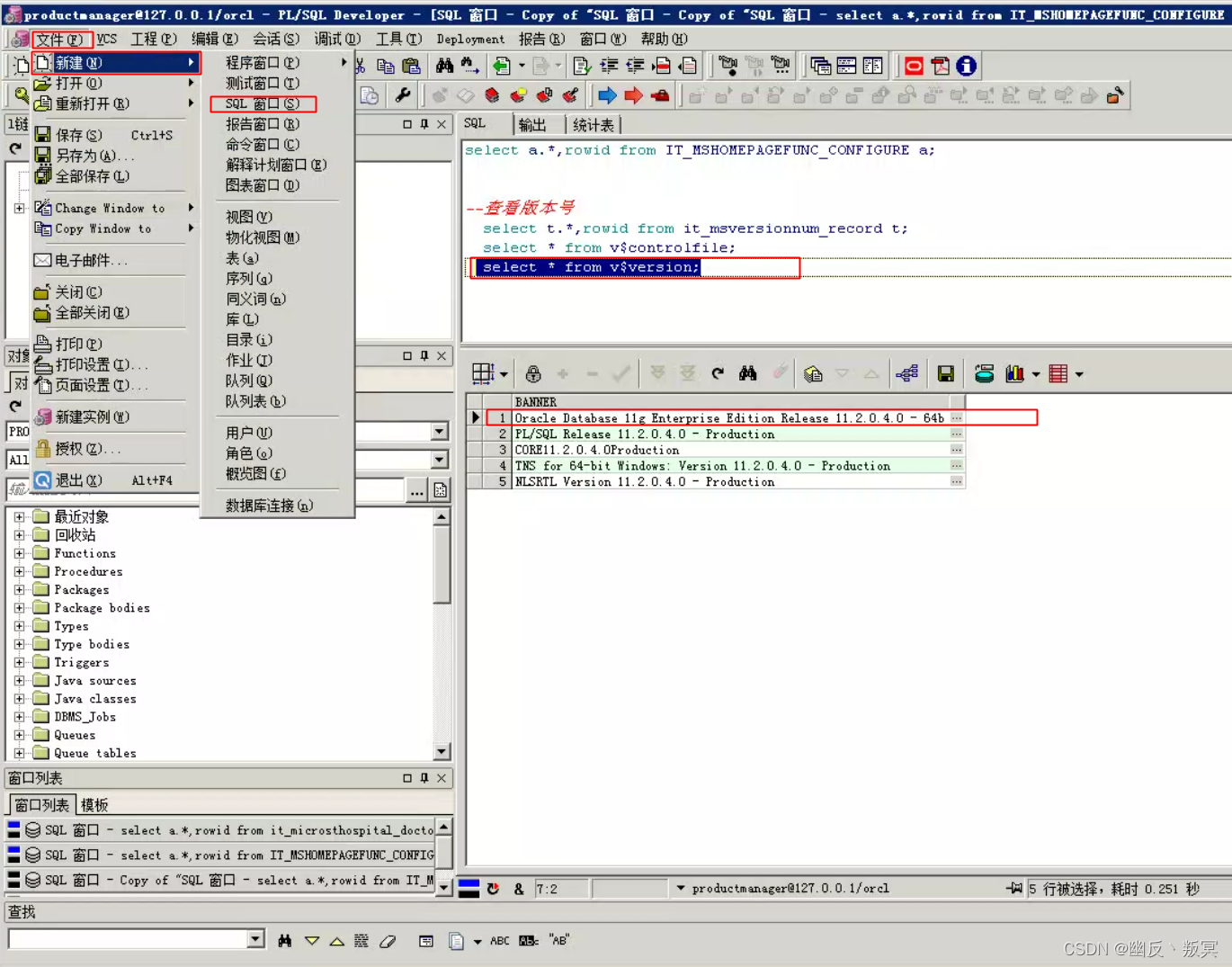Screen dimensions: 1232x967
Task: Open the ellipsis button on the BANNER row
Action: pos(956,417)
